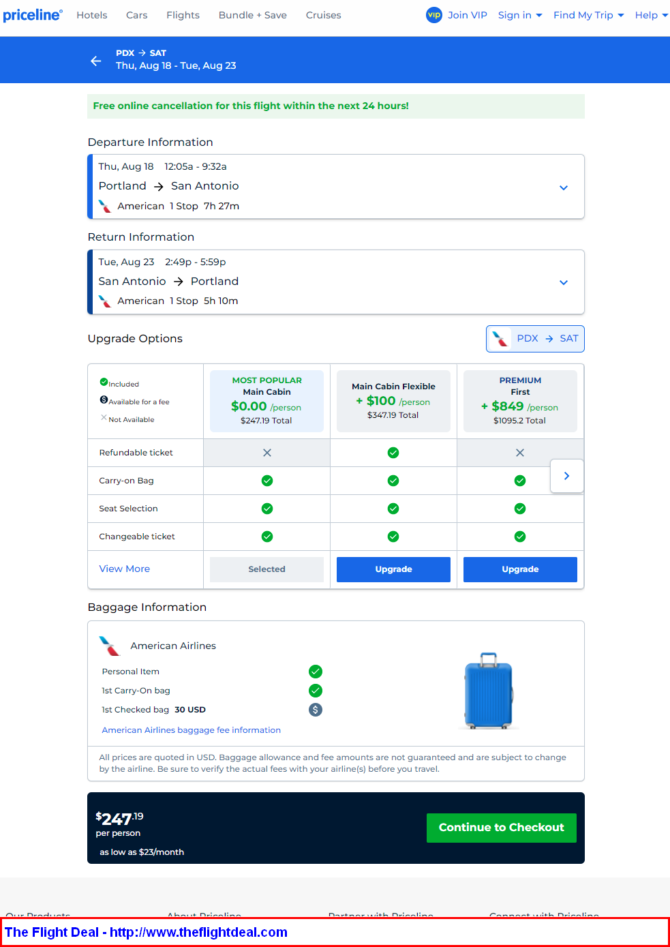The height and width of the screenshot is (947, 670).
Task: Expand the Departure Information flight details
Action: pyautogui.click(x=564, y=188)
